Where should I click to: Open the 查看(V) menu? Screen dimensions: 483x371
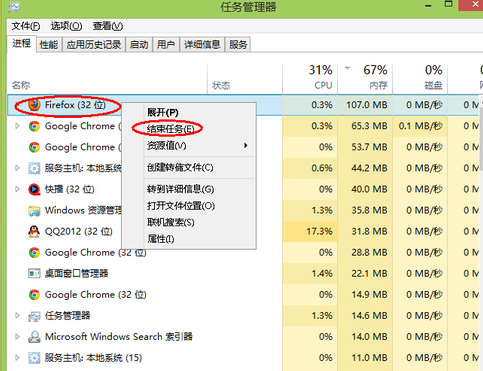point(108,26)
